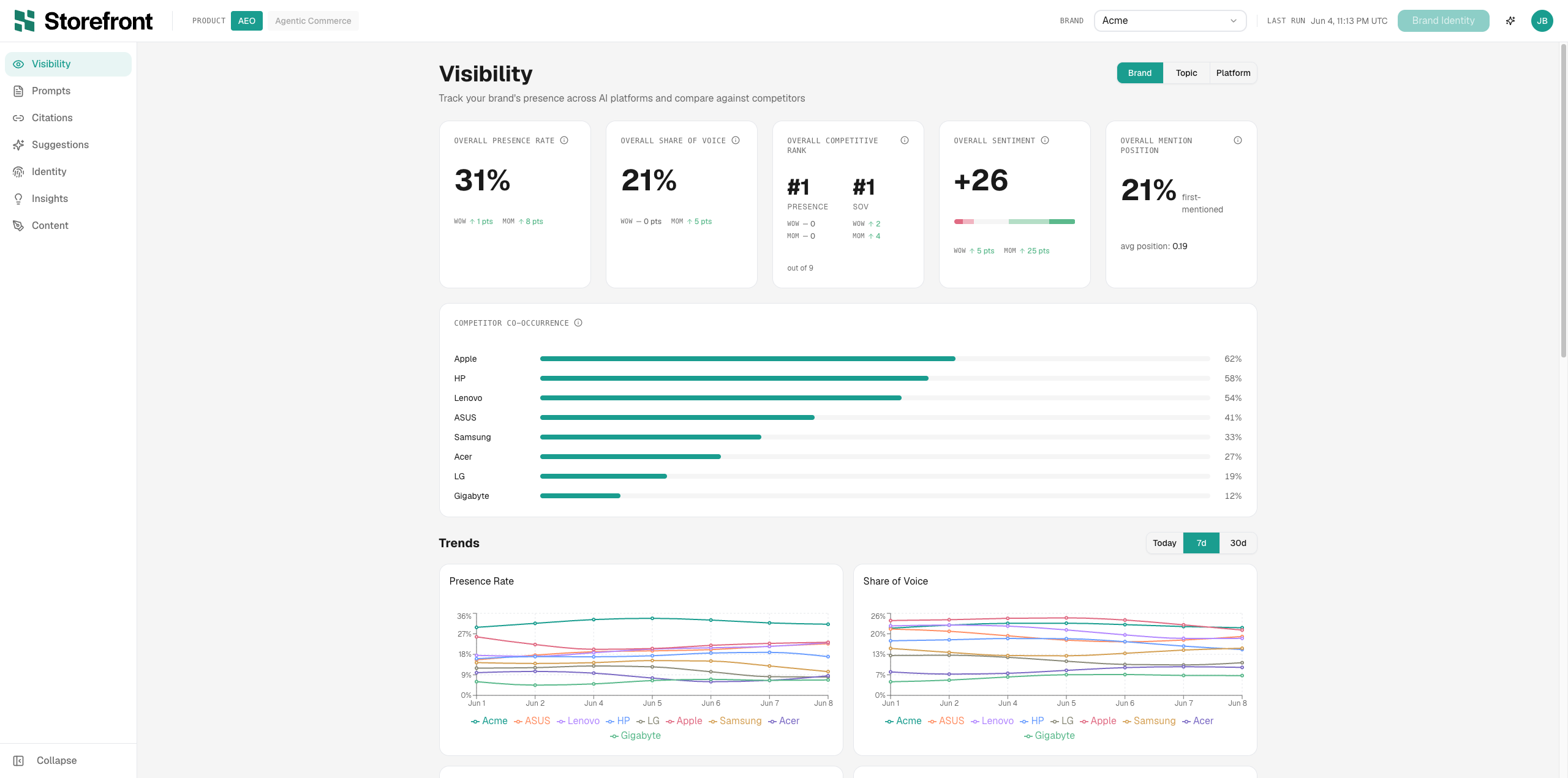Toggle LG series in Share of Voice legend
The height and width of the screenshot is (778, 1568).
1061,721
